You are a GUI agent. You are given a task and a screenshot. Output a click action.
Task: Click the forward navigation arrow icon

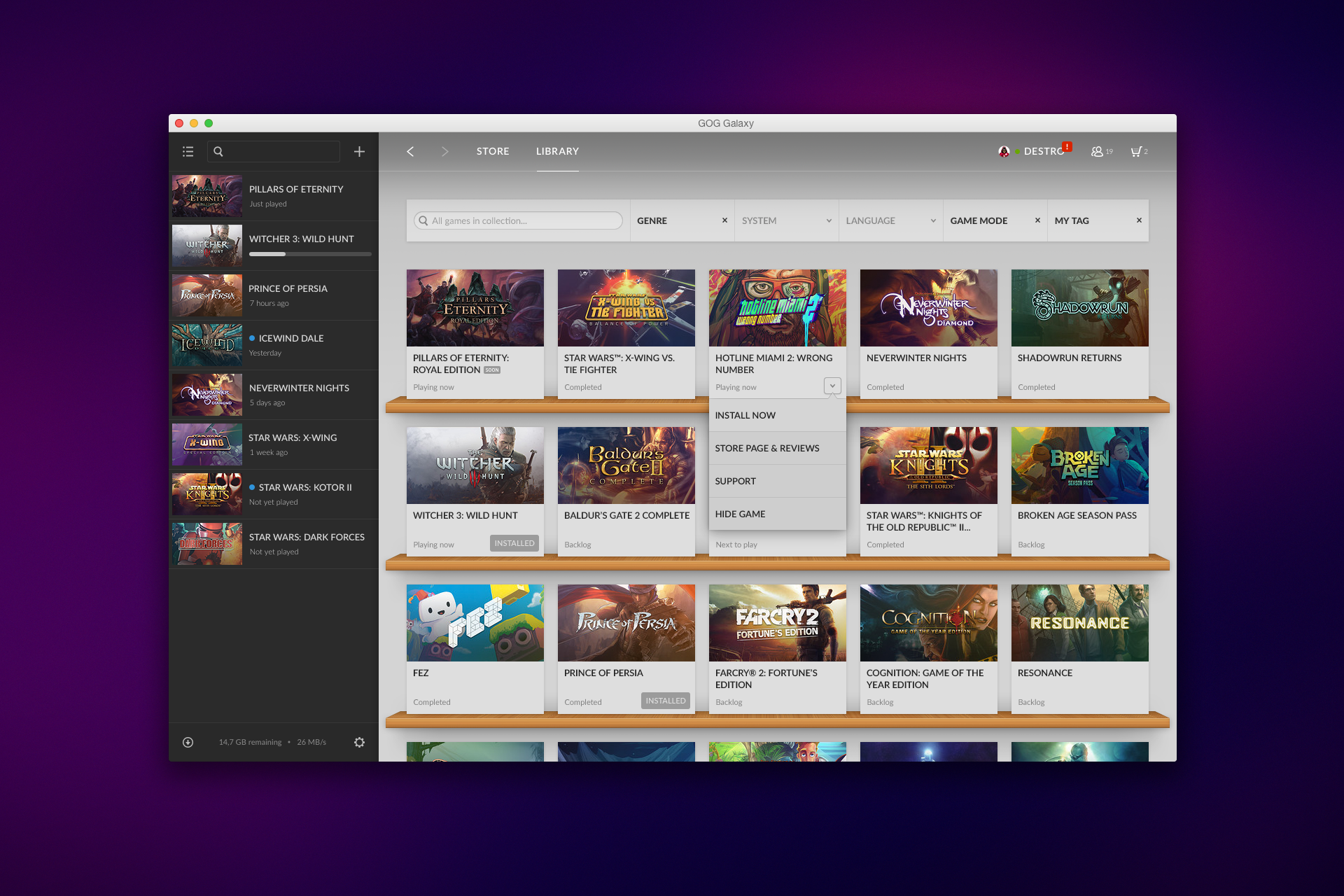(443, 151)
